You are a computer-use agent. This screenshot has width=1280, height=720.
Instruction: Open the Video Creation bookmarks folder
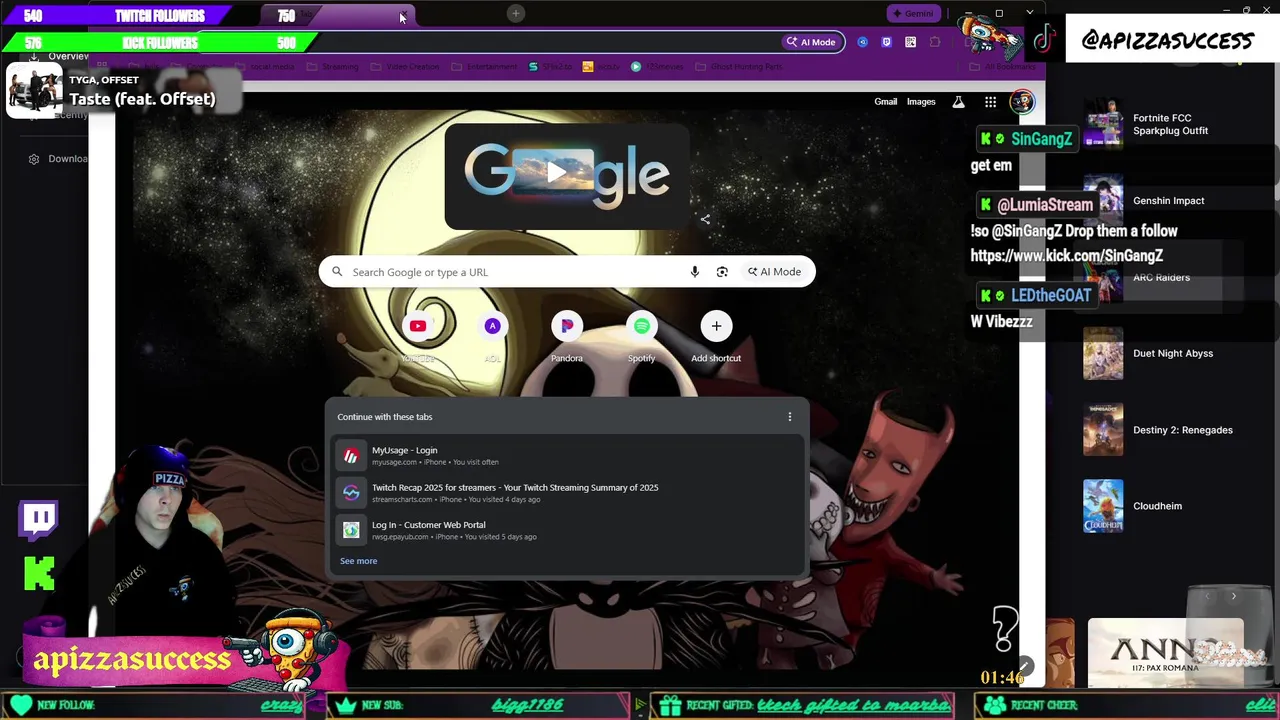click(x=405, y=67)
